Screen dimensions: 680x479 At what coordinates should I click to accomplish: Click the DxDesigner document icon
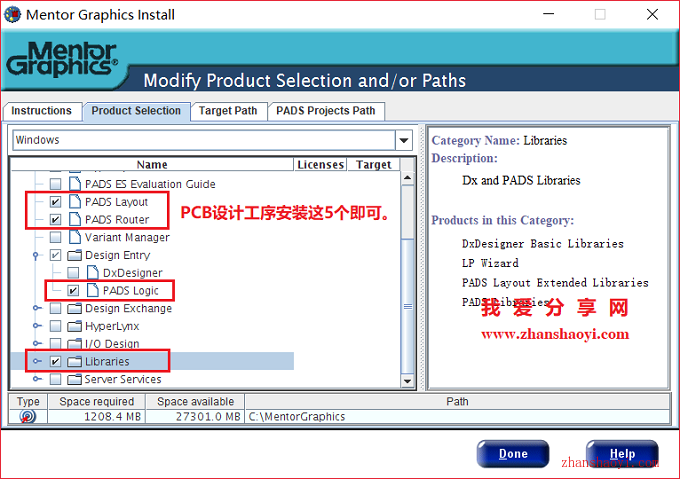pyautogui.click(x=93, y=273)
